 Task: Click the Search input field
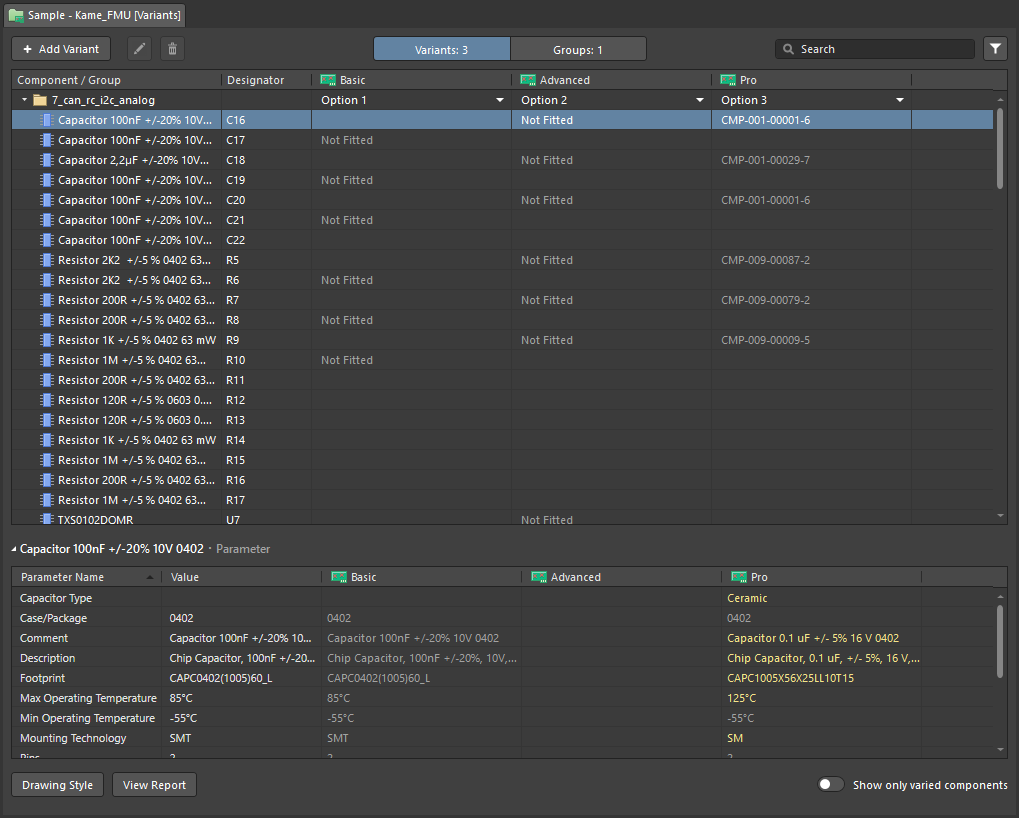[880, 49]
